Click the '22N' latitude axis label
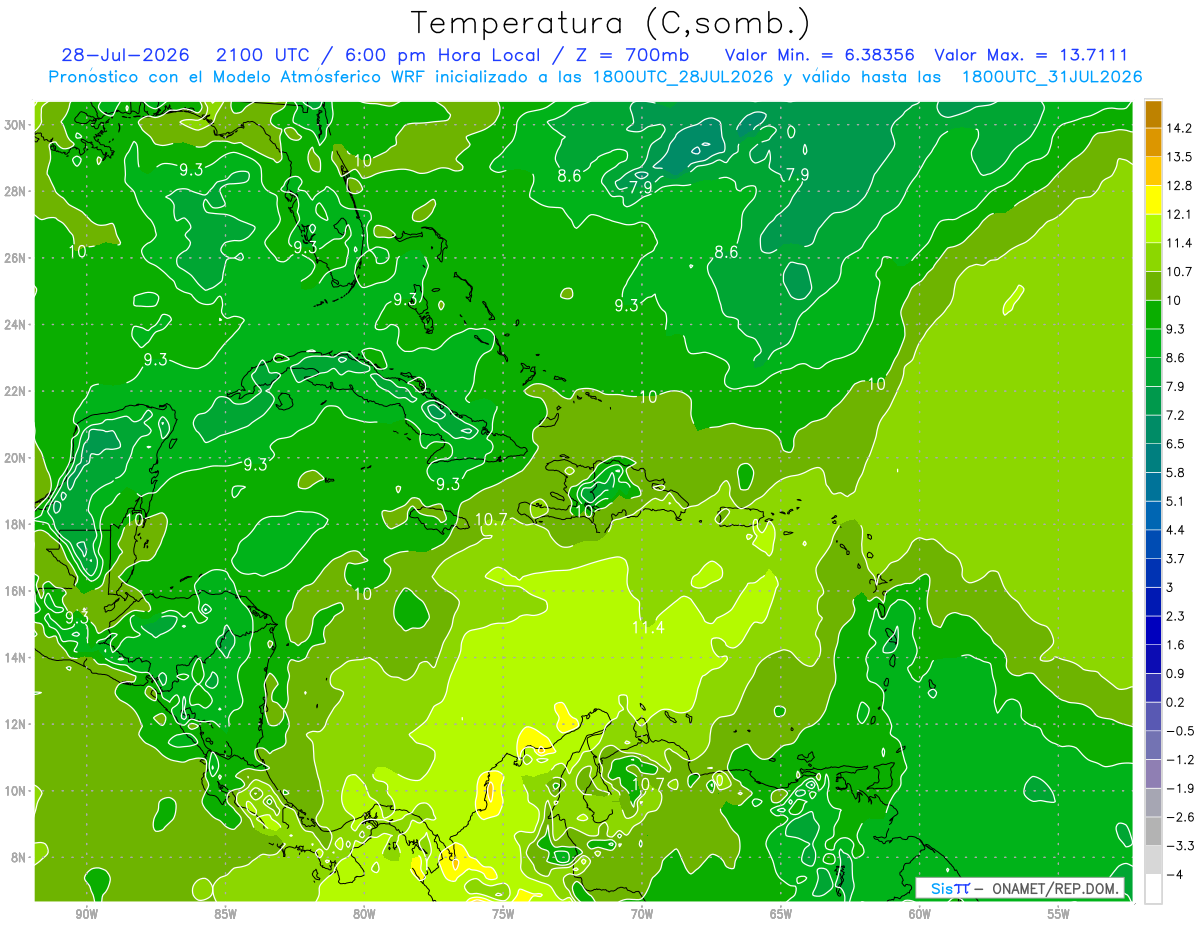Screen dimensions: 1200x927 [x=15, y=391]
